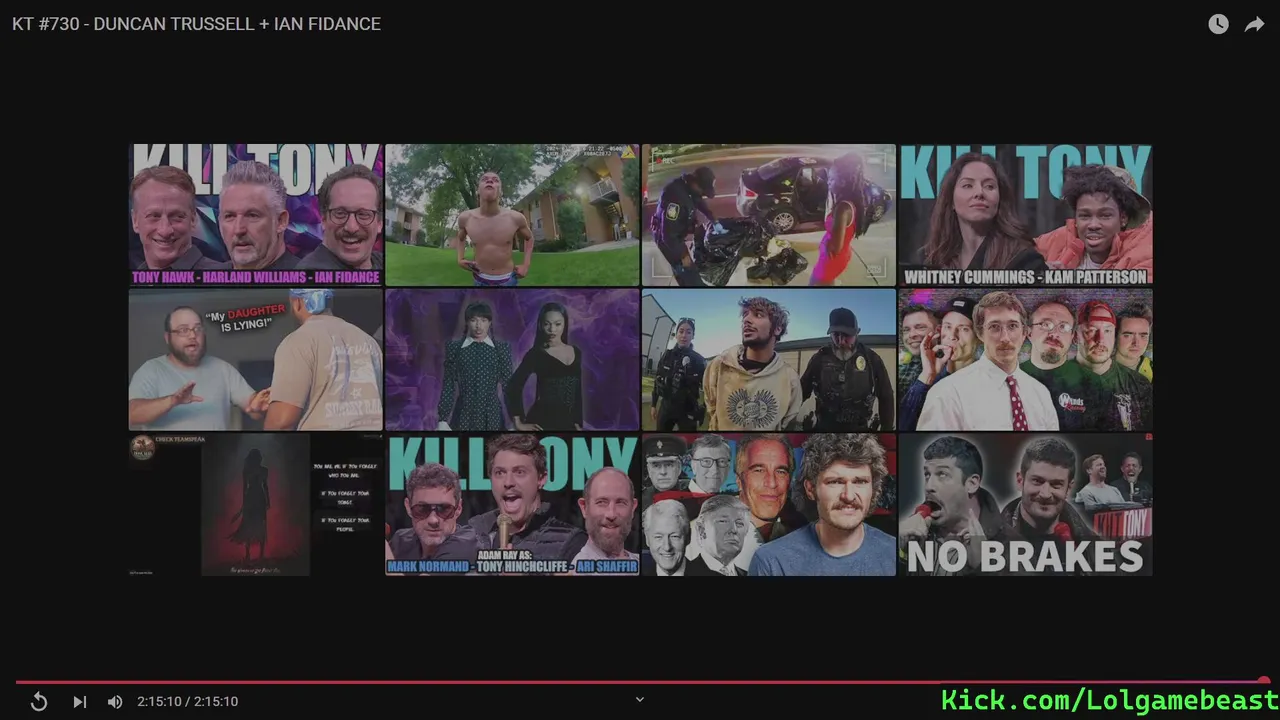Open the man between two officers thumbnail

point(769,360)
